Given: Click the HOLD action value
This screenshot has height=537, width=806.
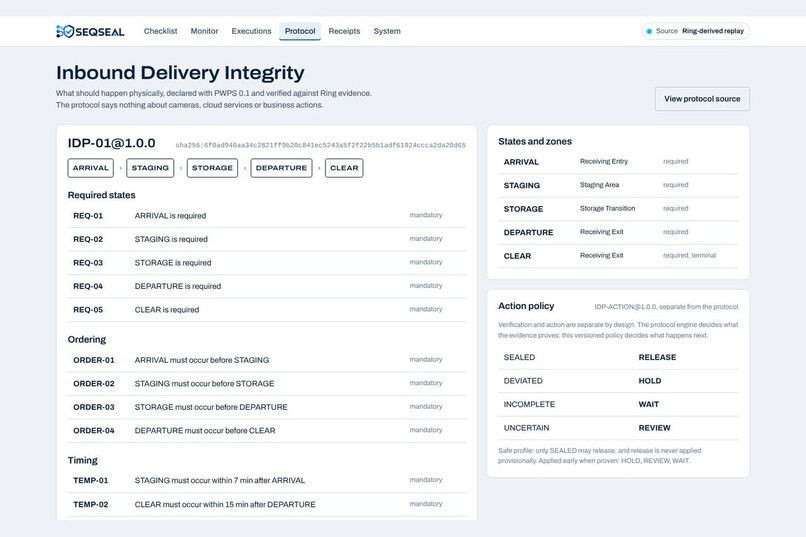Looking at the screenshot, I should tap(650, 381).
